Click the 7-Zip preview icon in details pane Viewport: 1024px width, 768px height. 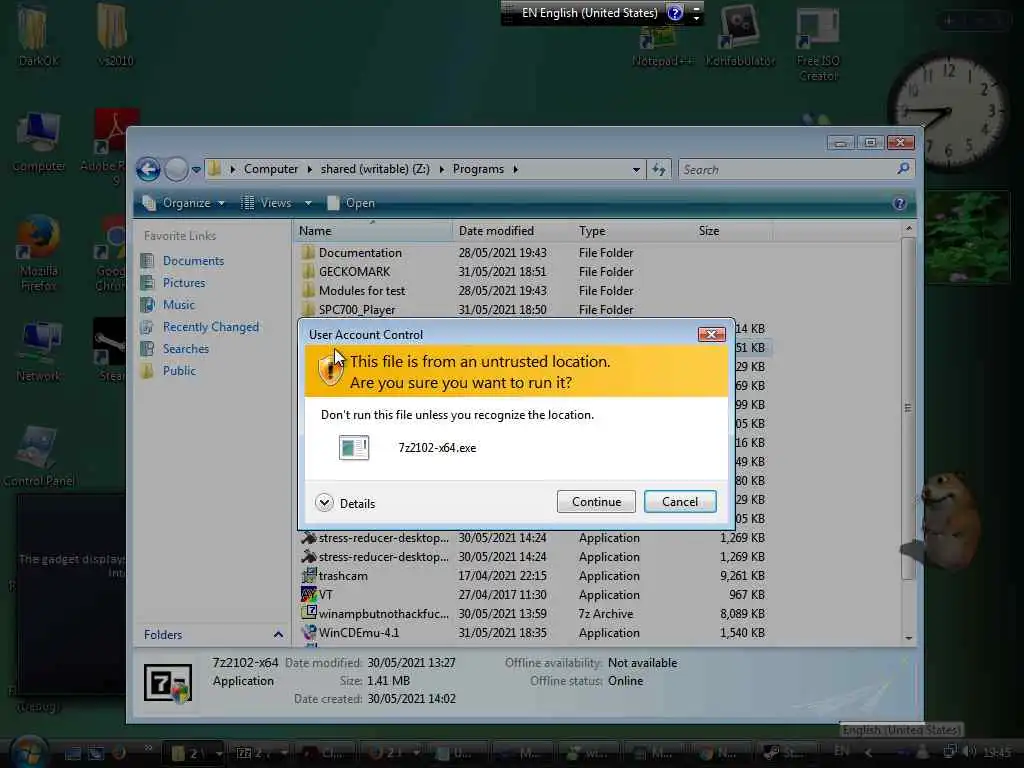click(x=168, y=682)
